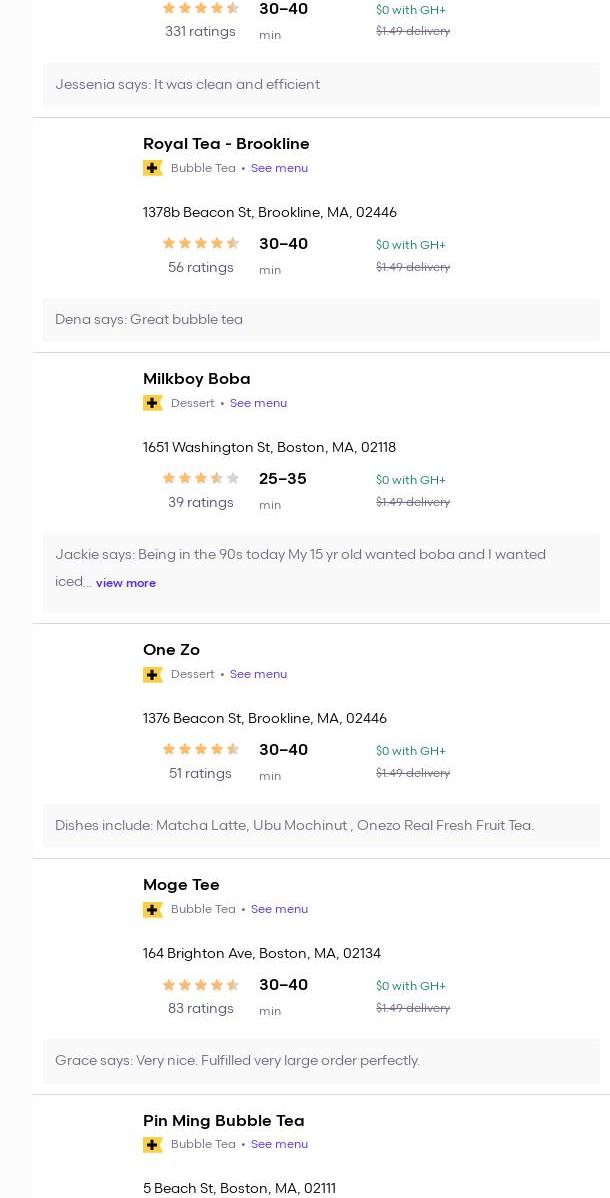610x1198 pixels.
Task: Click GH+ badge icon under One Zo
Action: coord(153,674)
